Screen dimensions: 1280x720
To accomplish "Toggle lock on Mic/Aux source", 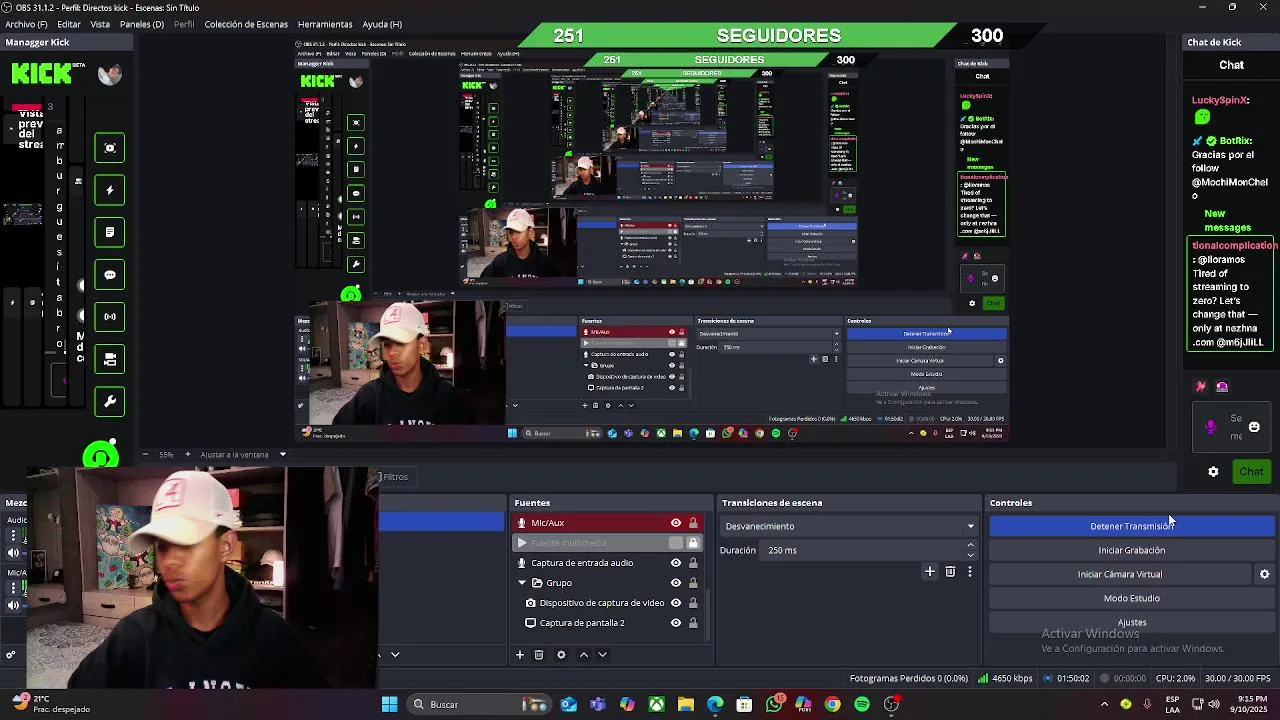I will [x=693, y=523].
